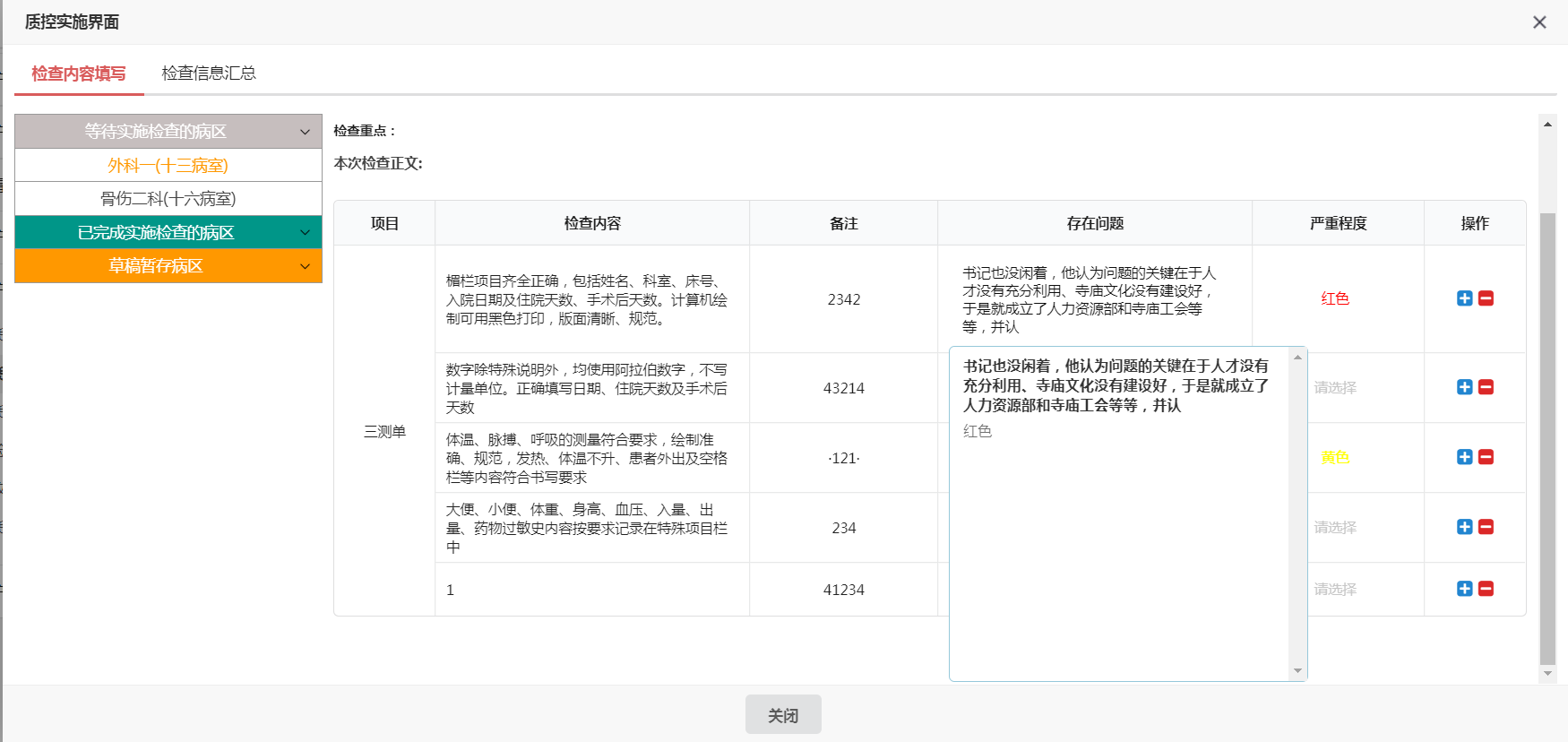
Task: Click the 楣栏项目齐全正确 check content cell
Action: [592, 299]
